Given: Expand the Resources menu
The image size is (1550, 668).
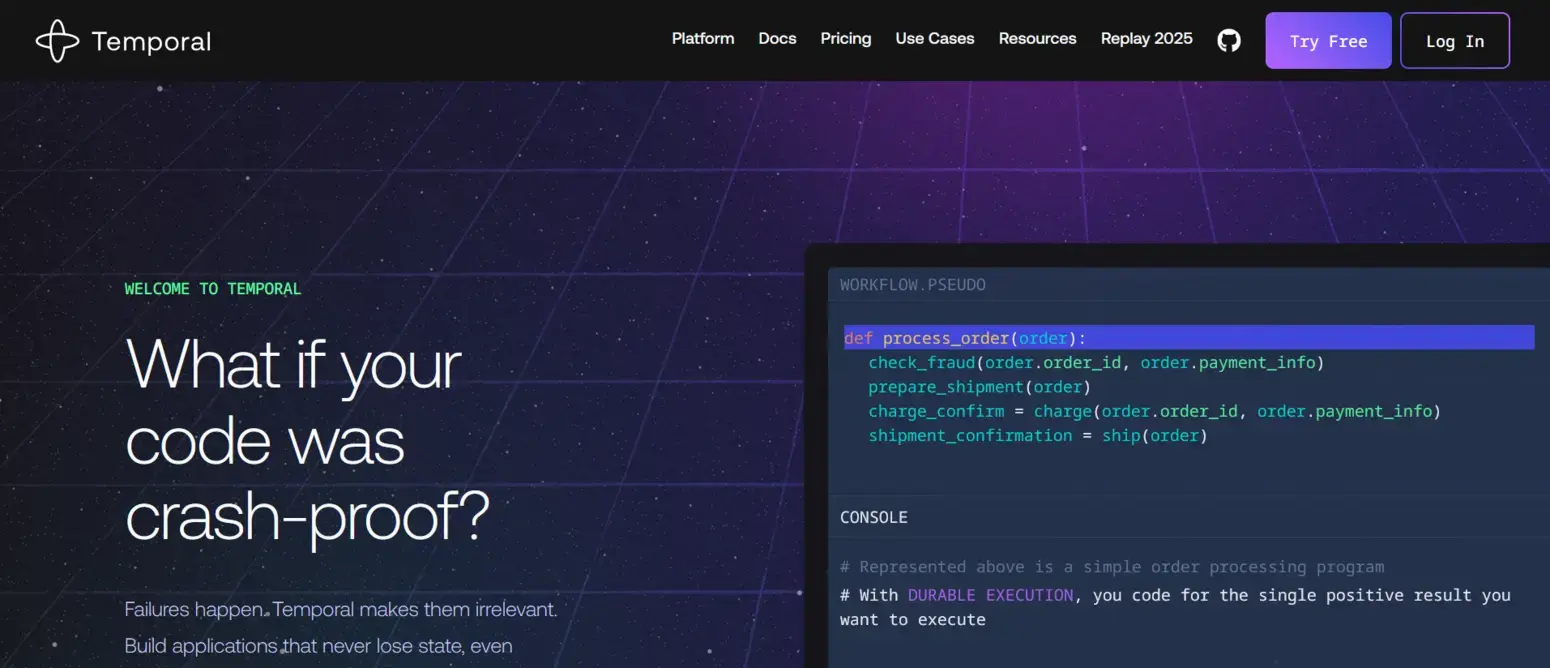Looking at the screenshot, I should point(1037,39).
